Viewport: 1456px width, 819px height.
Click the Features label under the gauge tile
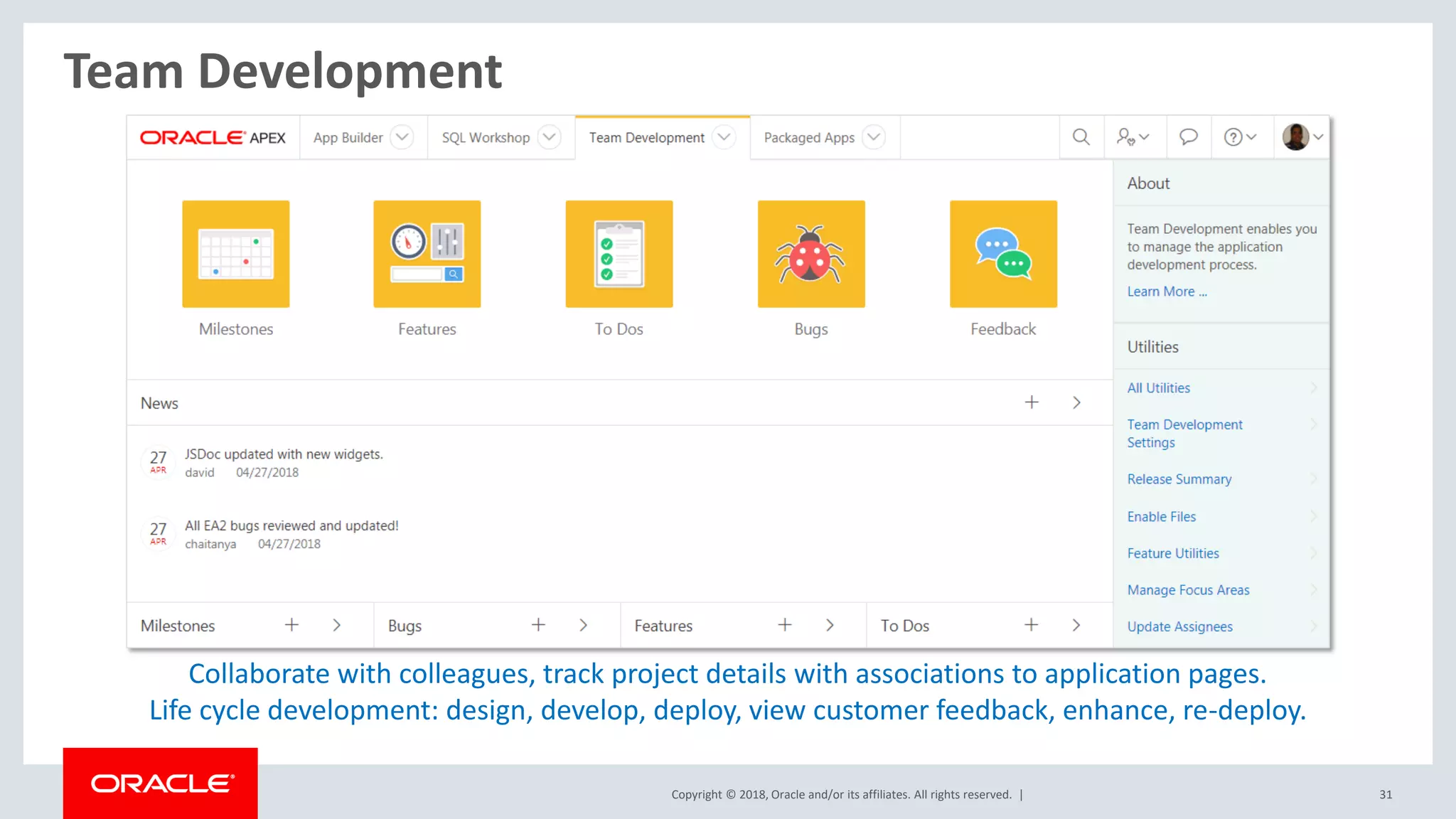point(427,329)
